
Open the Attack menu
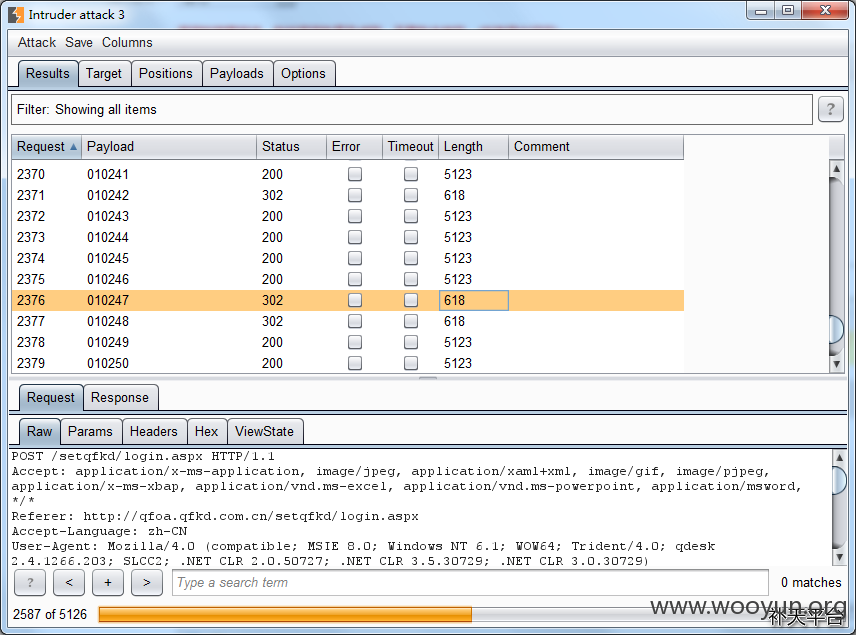(x=37, y=43)
